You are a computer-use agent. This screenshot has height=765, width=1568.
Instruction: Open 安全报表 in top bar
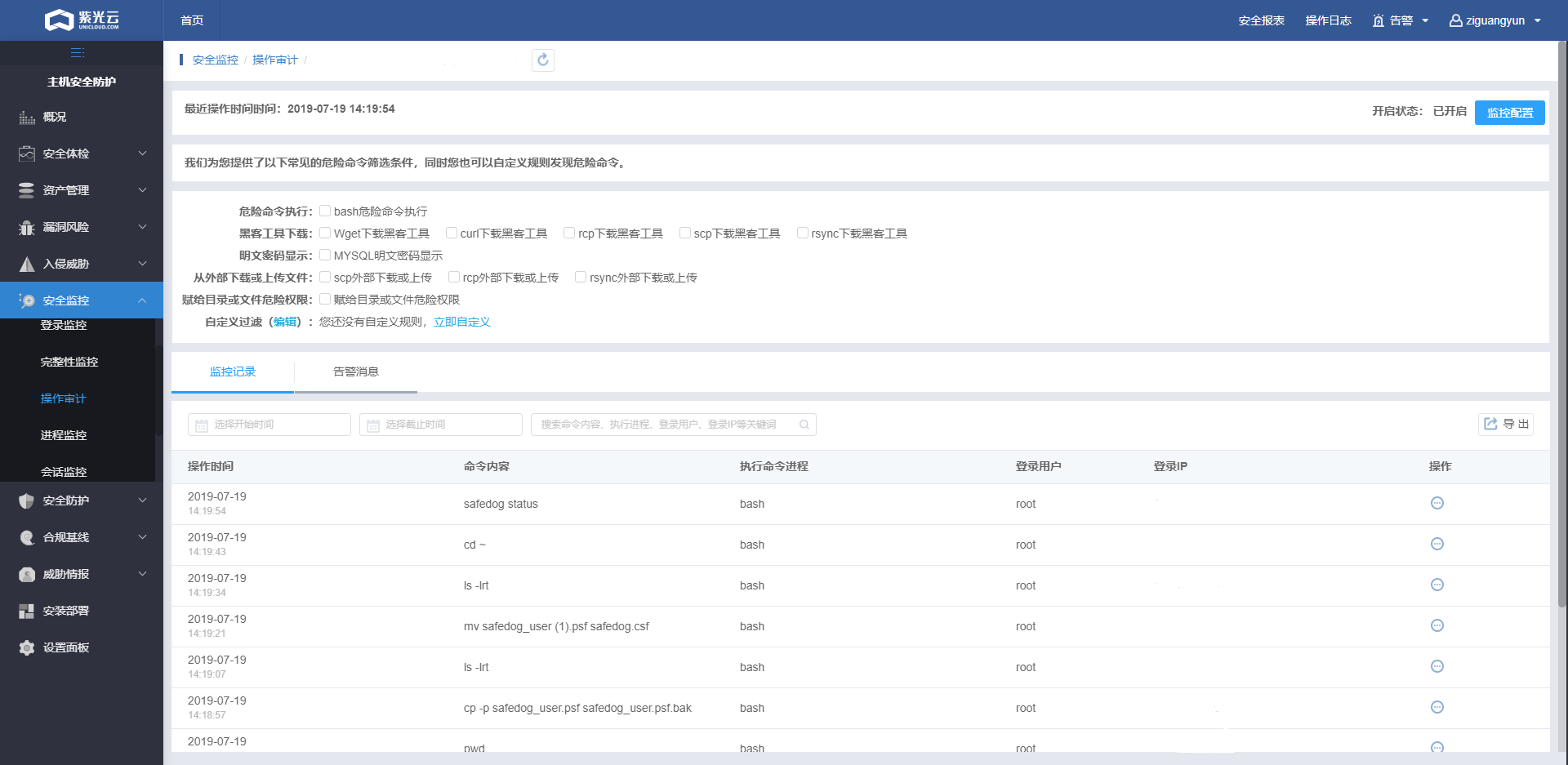[x=1262, y=20]
